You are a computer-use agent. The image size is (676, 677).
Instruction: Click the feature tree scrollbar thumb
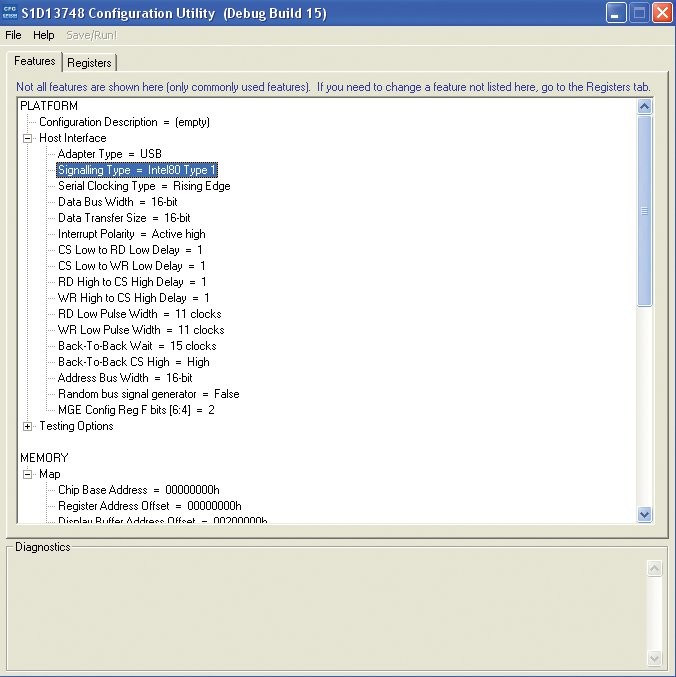(x=644, y=211)
